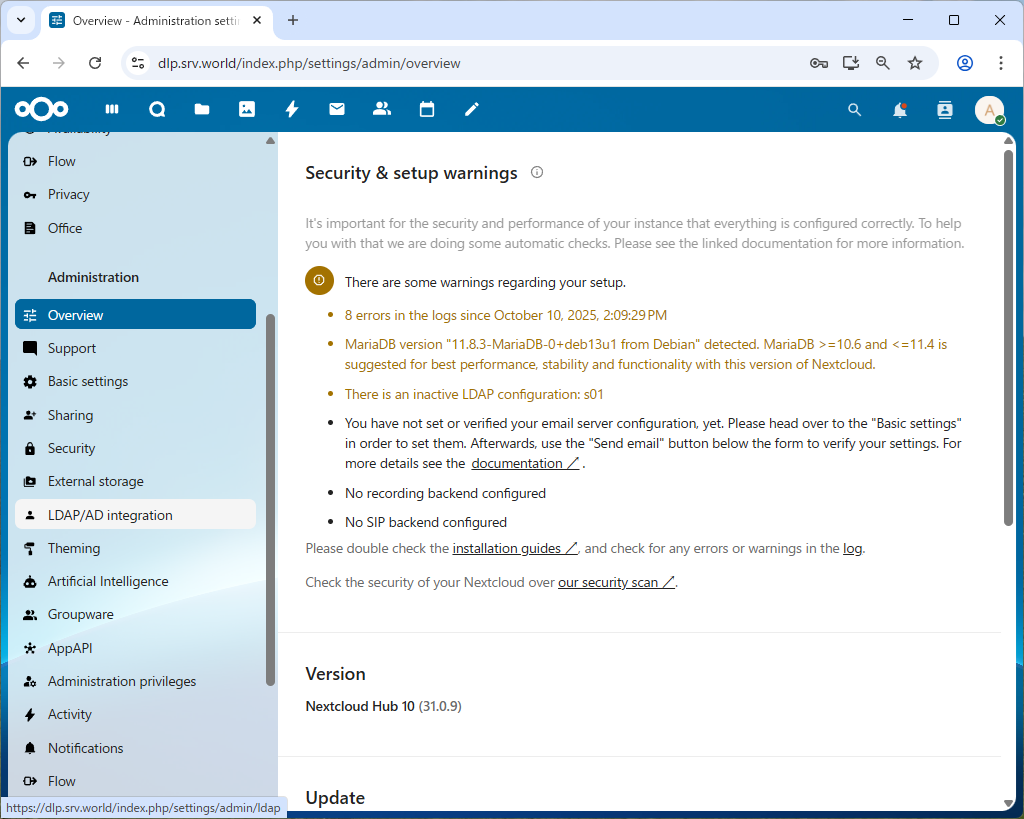Open the Mail envelope icon
1024x819 pixels.
(x=337, y=109)
